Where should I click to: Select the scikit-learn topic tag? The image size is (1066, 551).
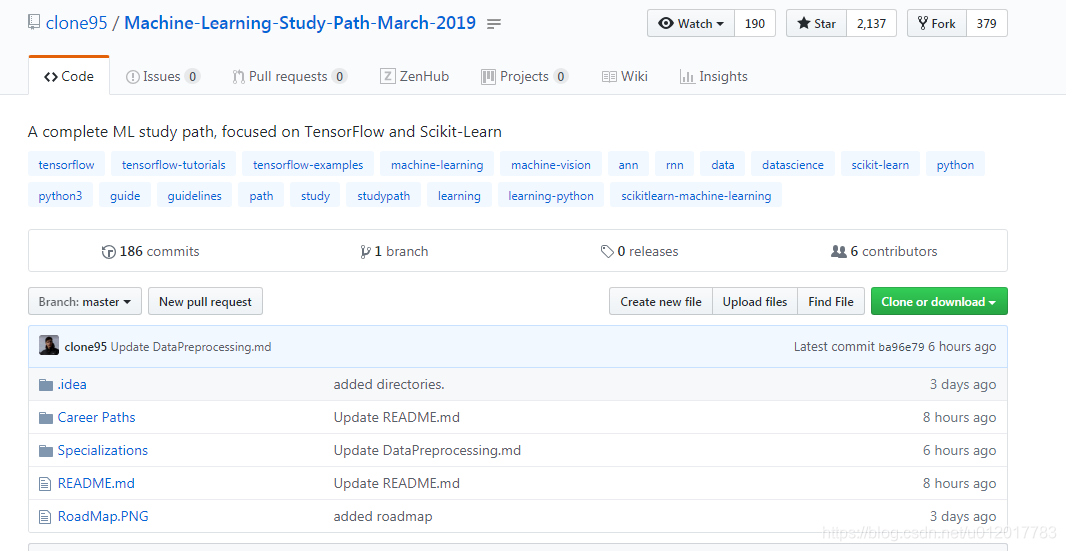tap(880, 165)
